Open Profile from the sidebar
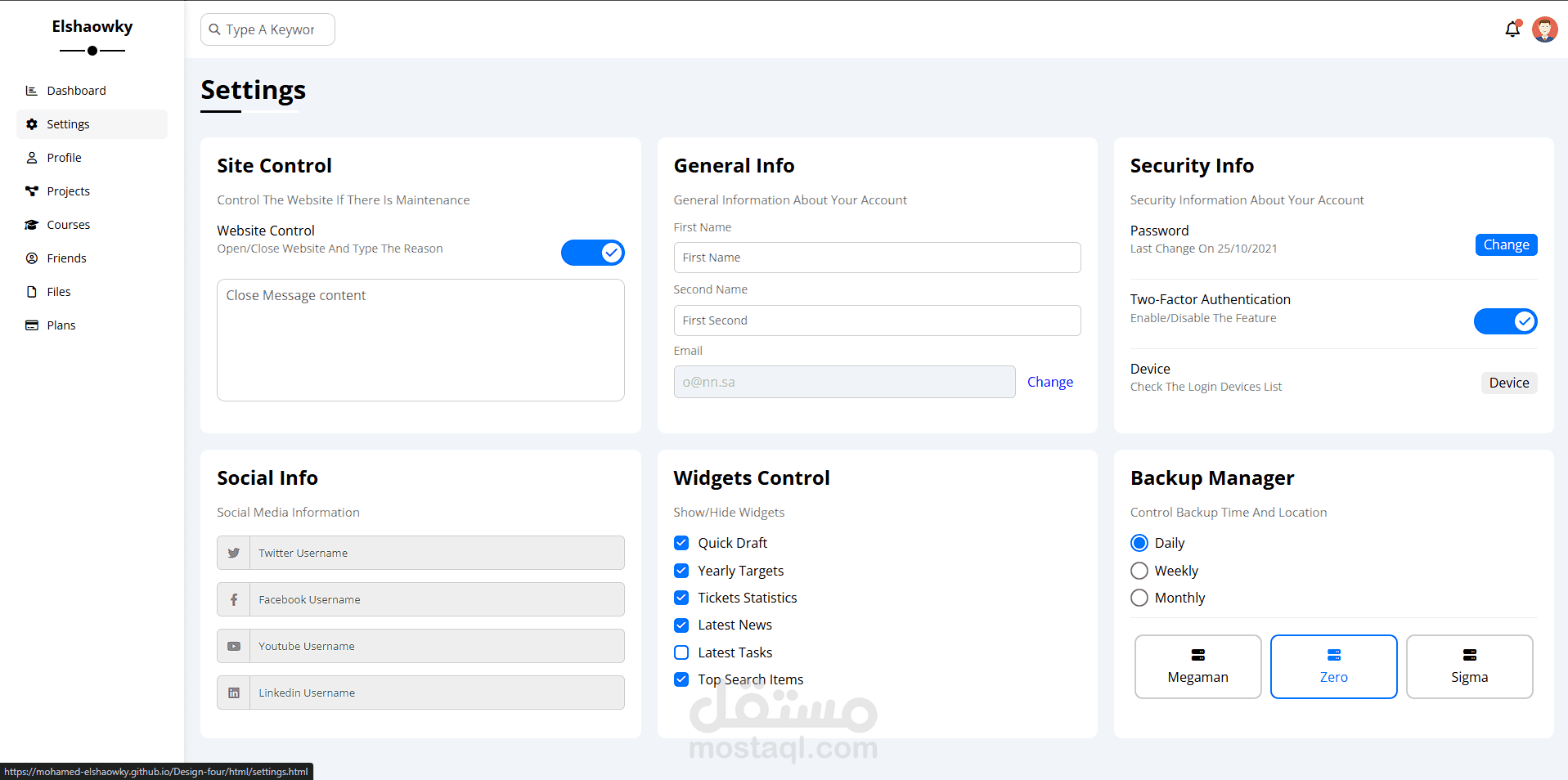 coord(64,158)
